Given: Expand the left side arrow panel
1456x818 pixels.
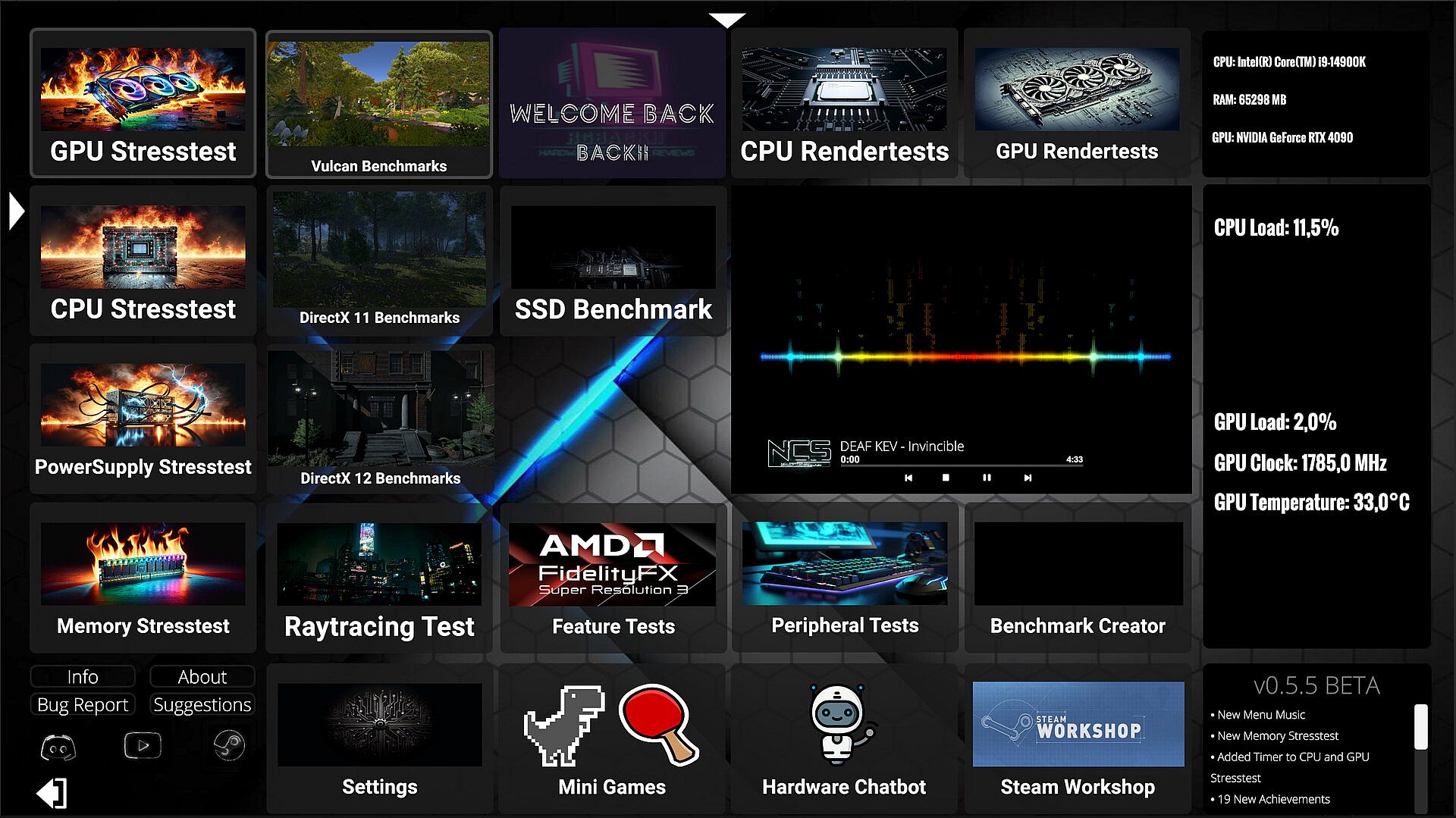Looking at the screenshot, I should click(x=17, y=211).
